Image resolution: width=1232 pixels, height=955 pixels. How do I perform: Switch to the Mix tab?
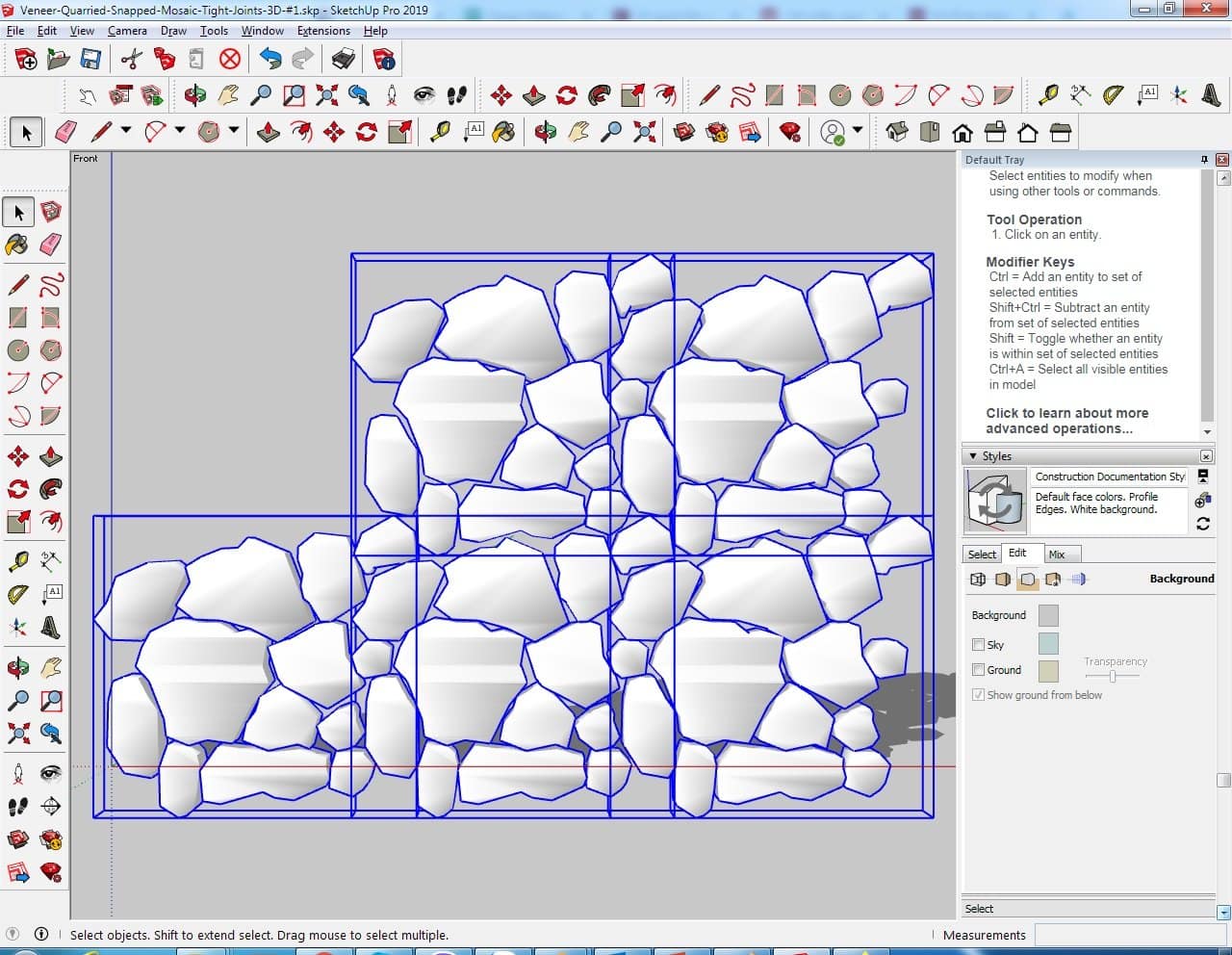coord(1057,555)
